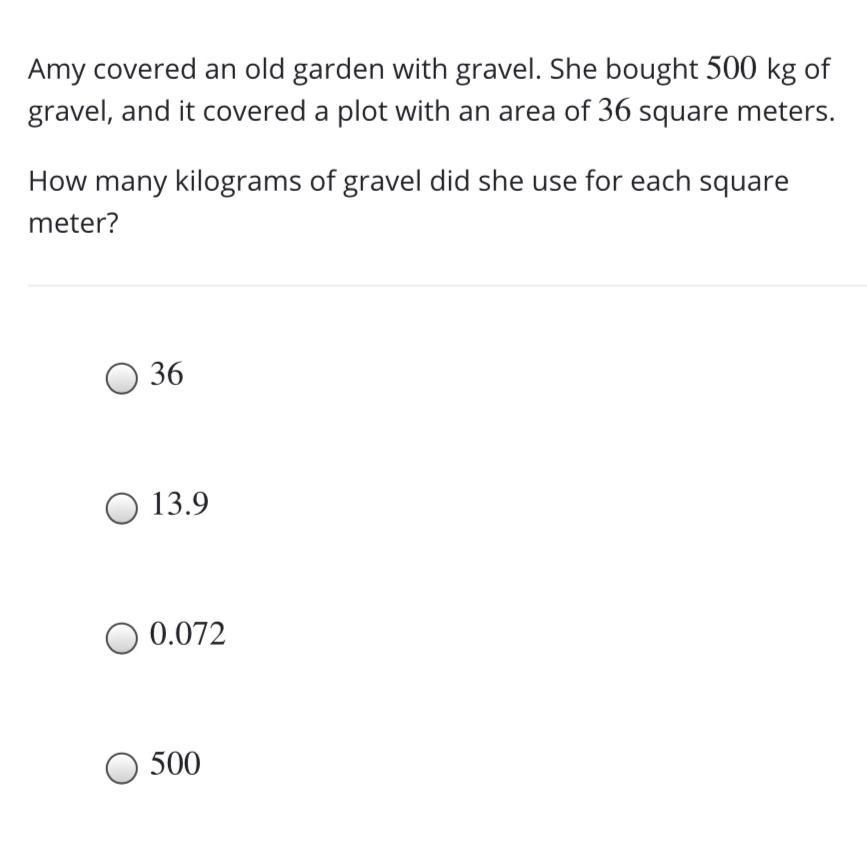Select the radio button for answer 36
The width and height of the screenshot is (867, 867).
[x=122, y=379]
